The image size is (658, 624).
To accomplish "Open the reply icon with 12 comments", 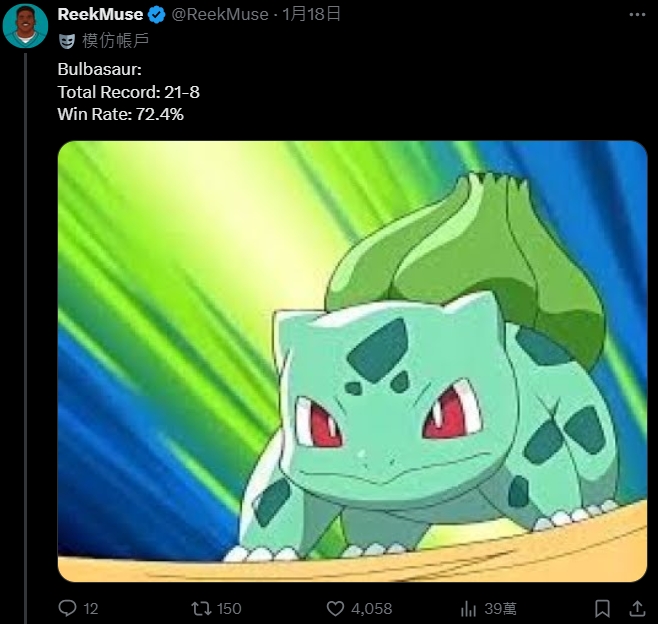I will click(67, 608).
